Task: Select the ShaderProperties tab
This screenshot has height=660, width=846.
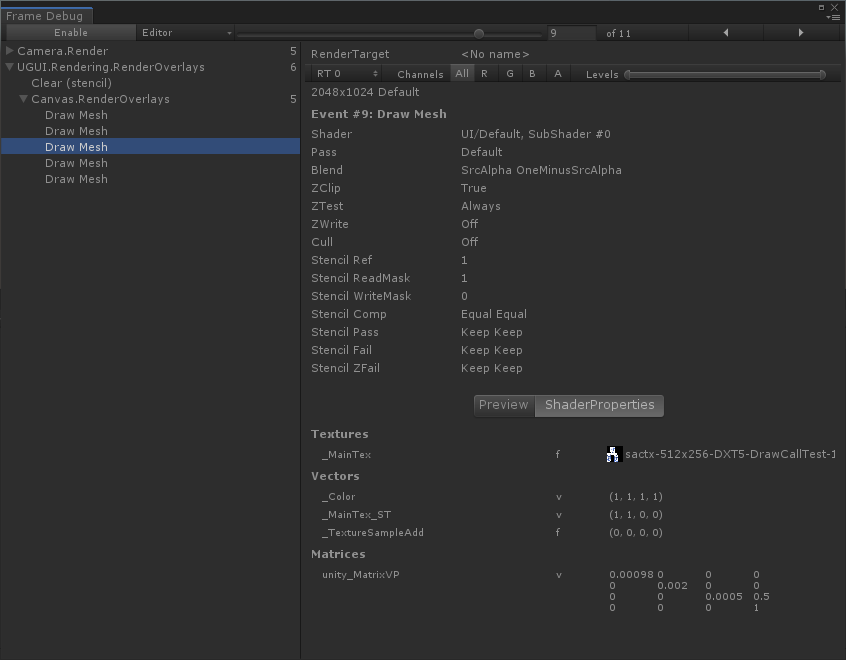Action: coord(599,405)
